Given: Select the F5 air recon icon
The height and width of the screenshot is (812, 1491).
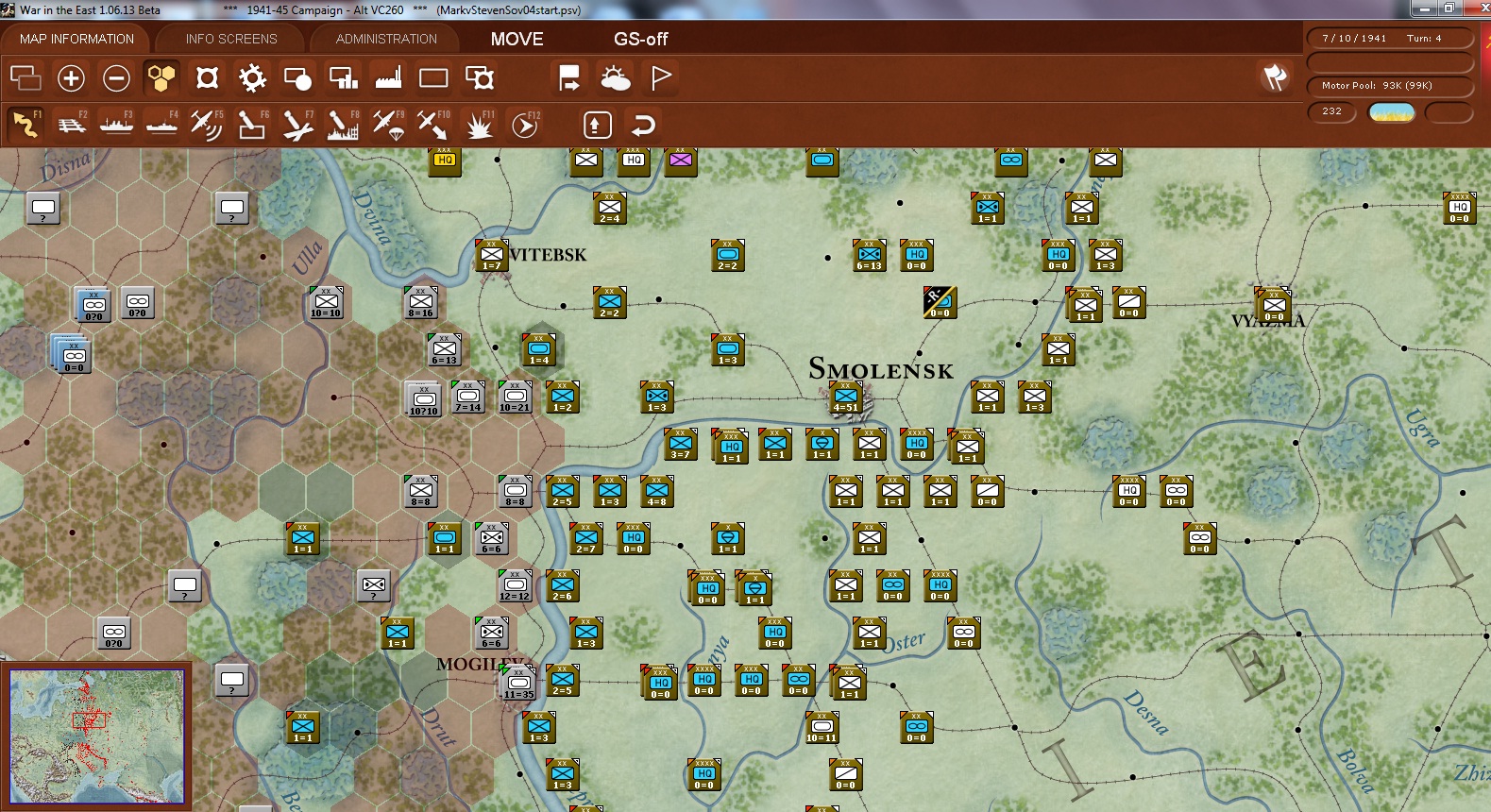Looking at the screenshot, I should pos(207,125).
